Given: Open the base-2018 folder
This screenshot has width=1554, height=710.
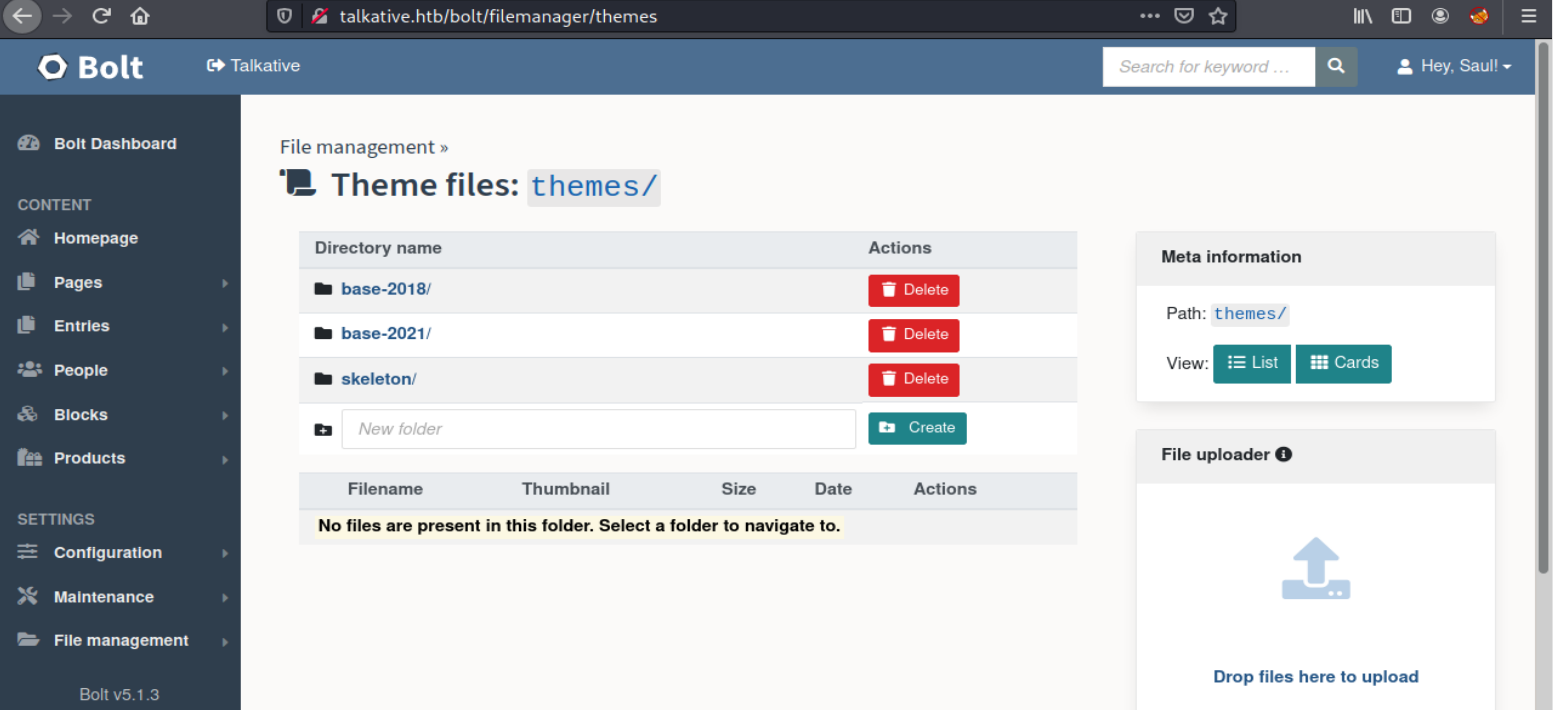Looking at the screenshot, I should (x=385, y=289).
